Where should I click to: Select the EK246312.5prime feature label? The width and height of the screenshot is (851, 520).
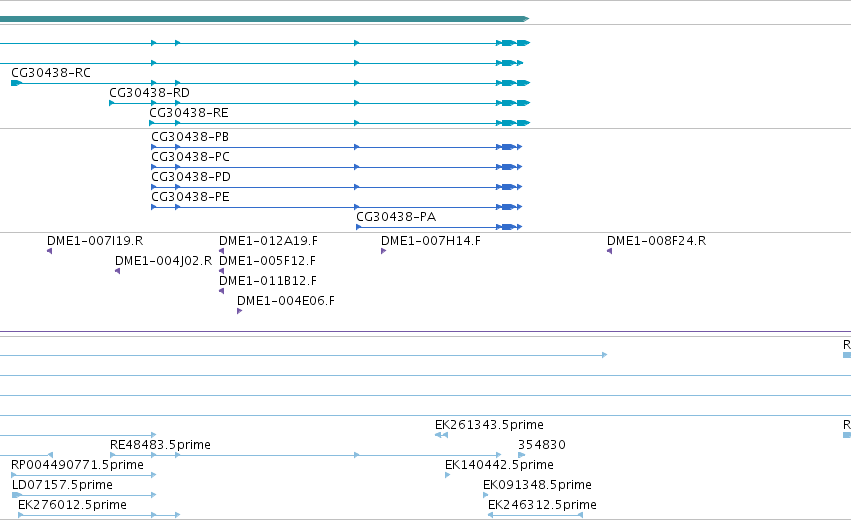coord(542,505)
